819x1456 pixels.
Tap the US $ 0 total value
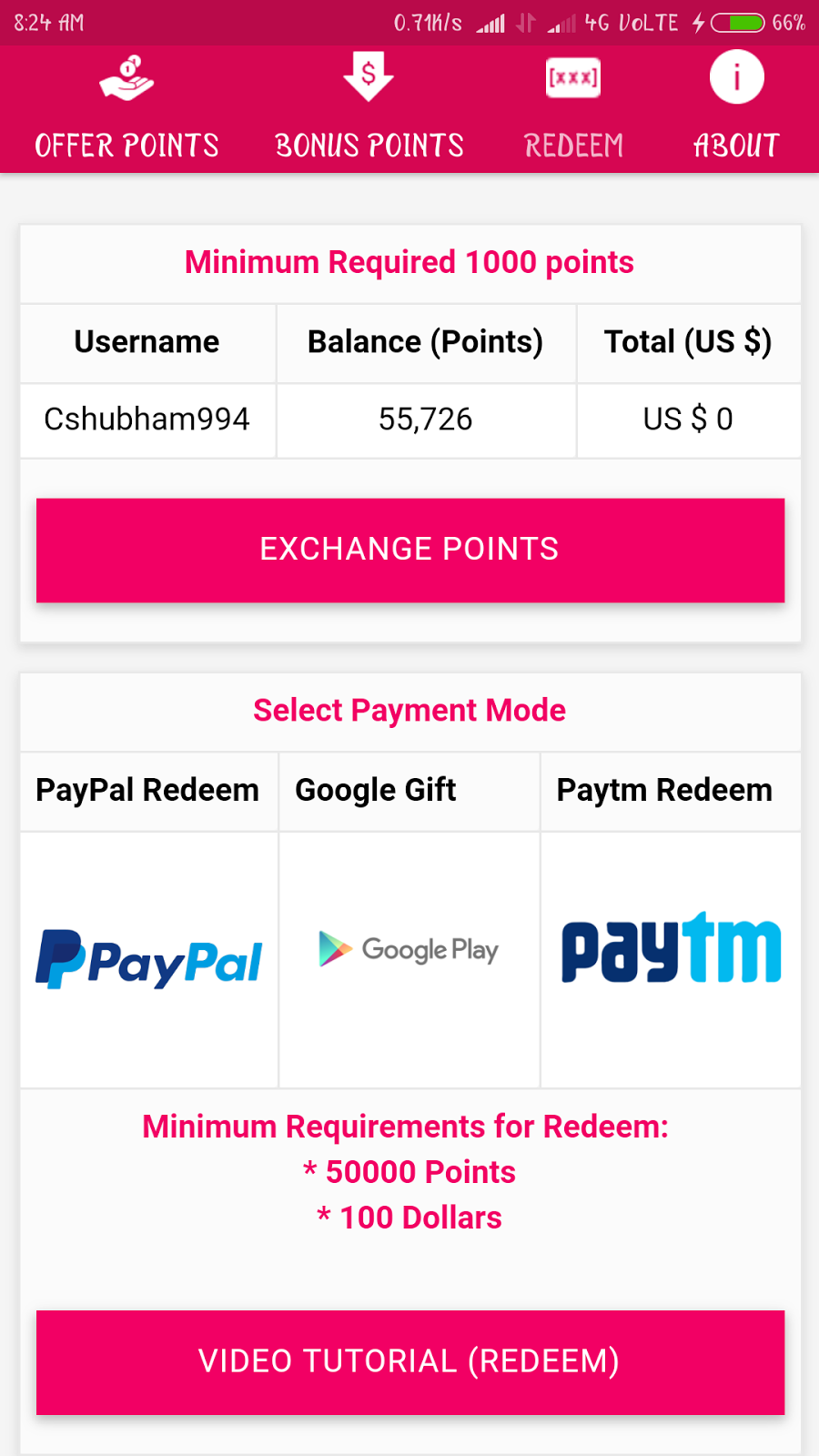pos(688,420)
